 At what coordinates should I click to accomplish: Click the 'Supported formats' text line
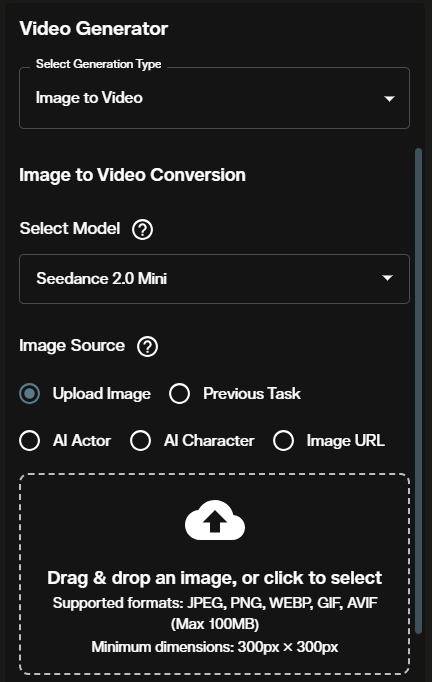point(215,603)
